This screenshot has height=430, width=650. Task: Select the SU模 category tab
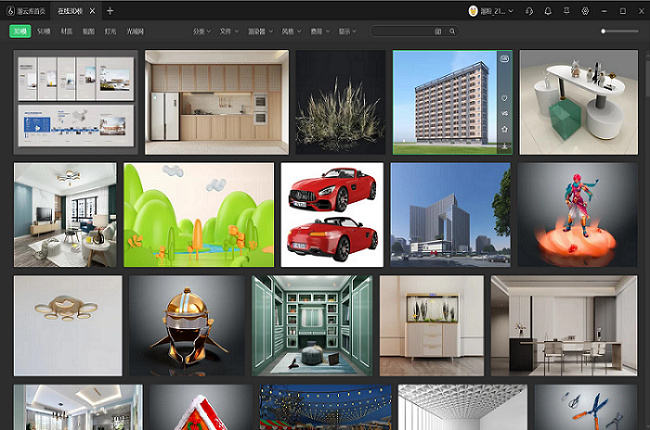44,32
